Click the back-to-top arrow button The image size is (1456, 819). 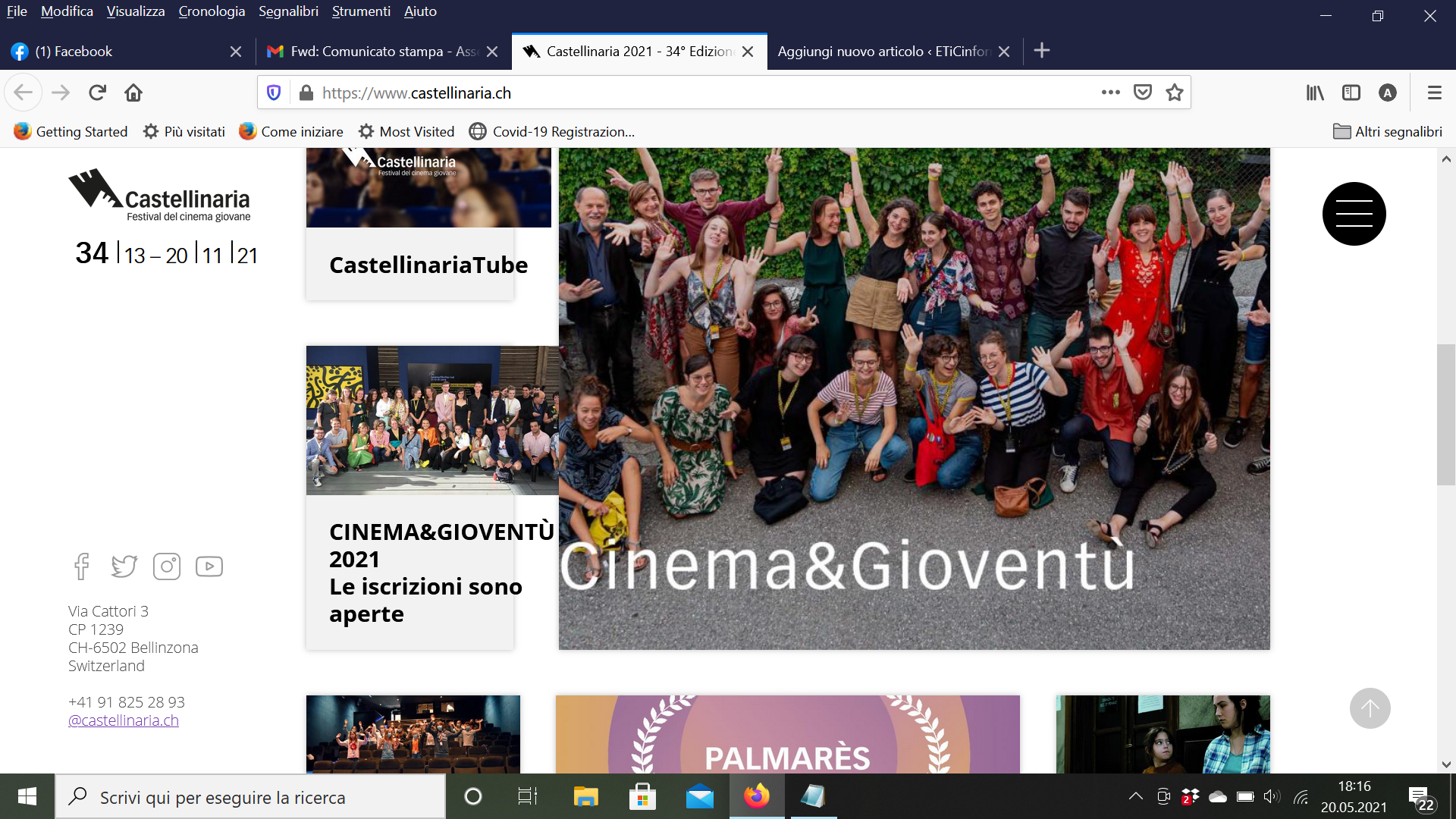(x=1370, y=708)
